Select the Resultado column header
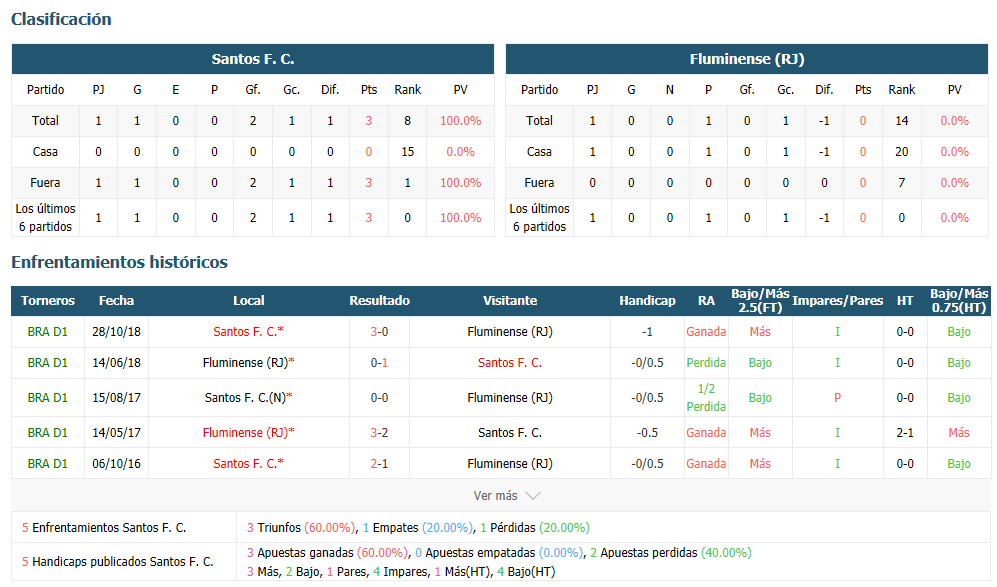997x587 pixels. [x=379, y=301]
